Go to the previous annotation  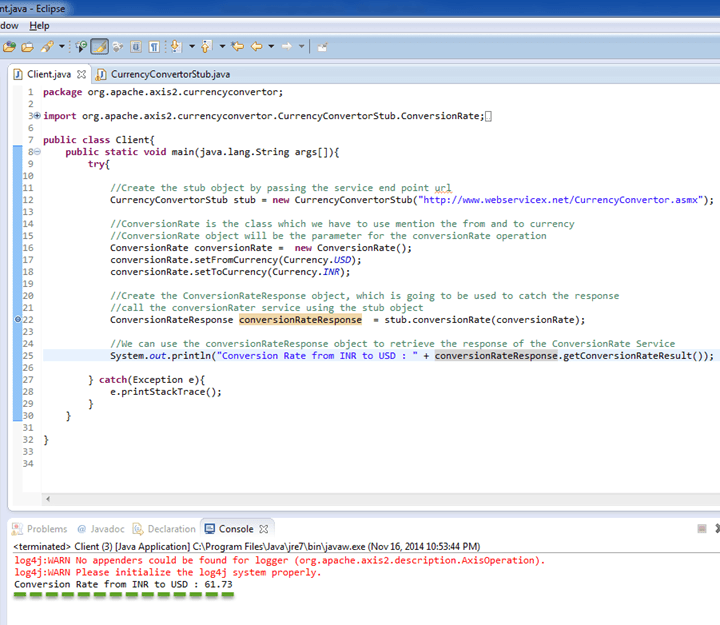pyautogui.click(x=207, y=46)
